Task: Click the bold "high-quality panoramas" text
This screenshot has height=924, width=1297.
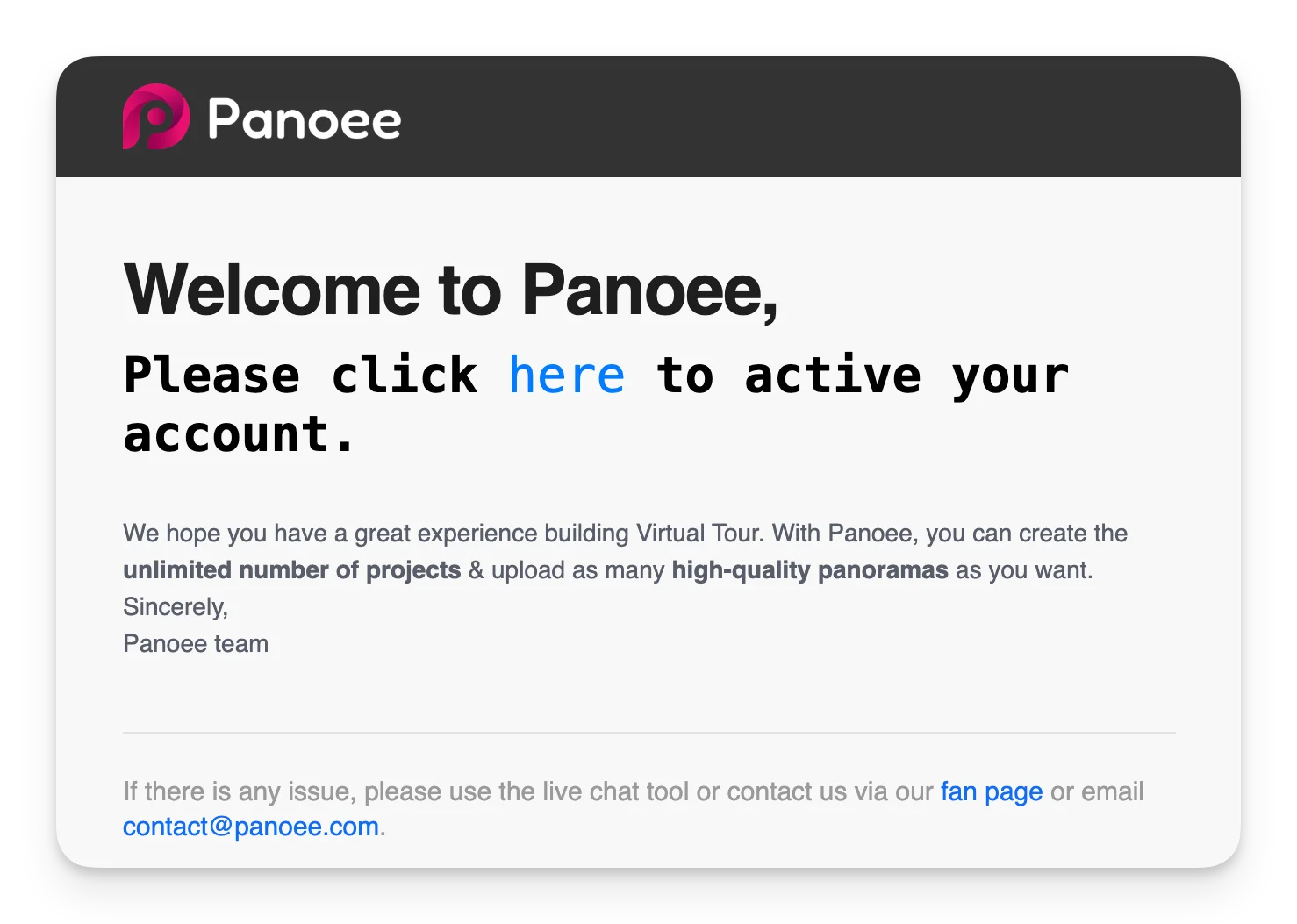Action: click(809, 570)
